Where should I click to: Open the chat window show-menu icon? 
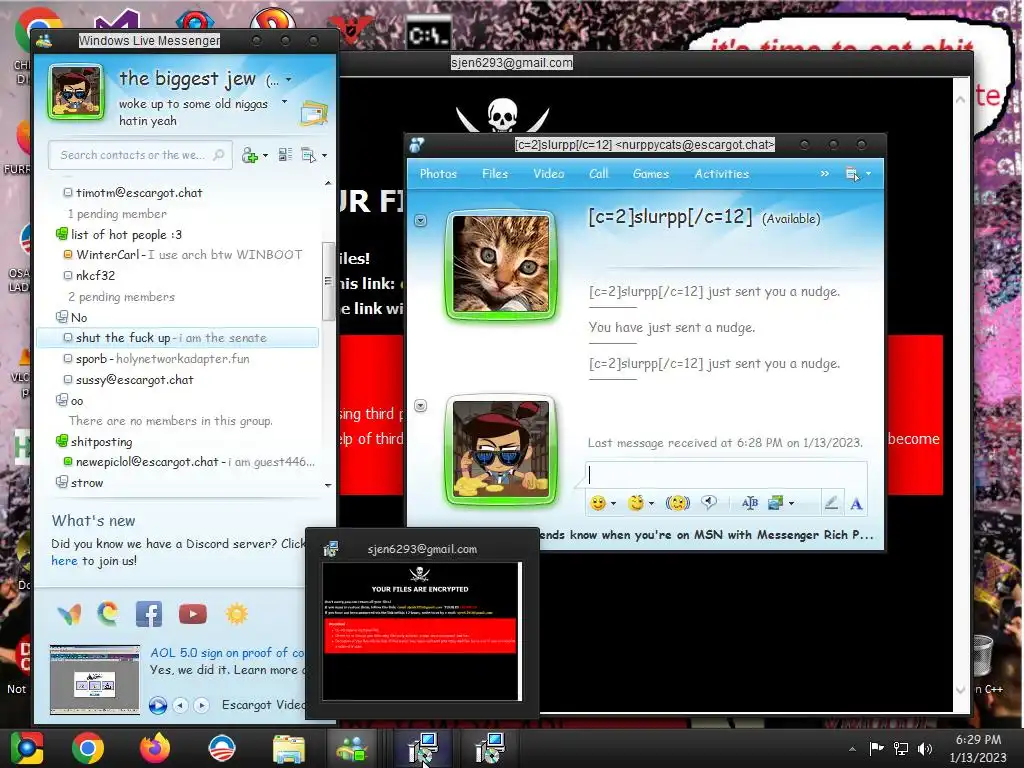coord(852,174)
